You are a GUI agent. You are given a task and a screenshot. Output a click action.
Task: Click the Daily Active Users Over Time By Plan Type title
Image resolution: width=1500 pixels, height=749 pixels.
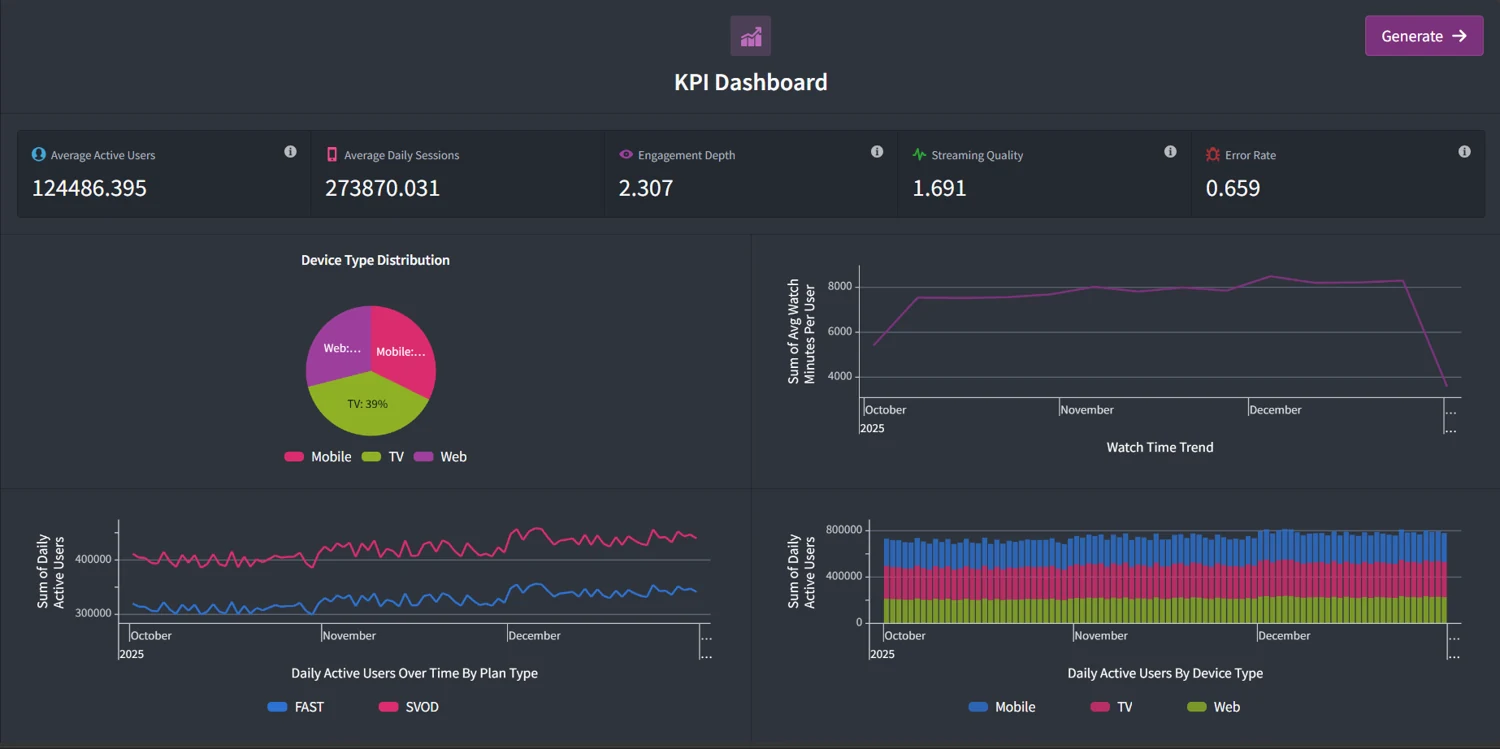point(414,673)
